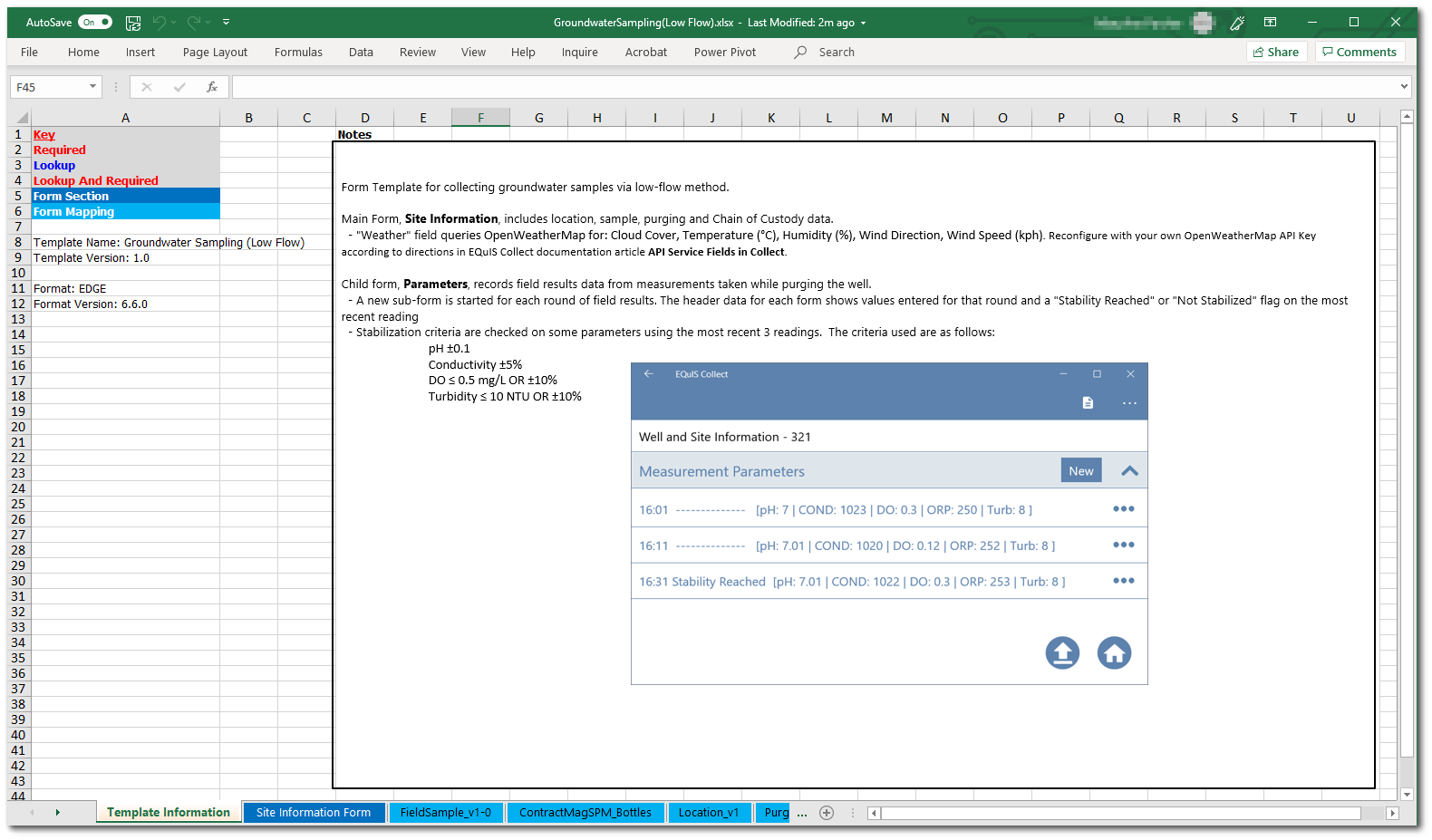
Task: Open Ribbon Display Options icon
Action: 1270,23
